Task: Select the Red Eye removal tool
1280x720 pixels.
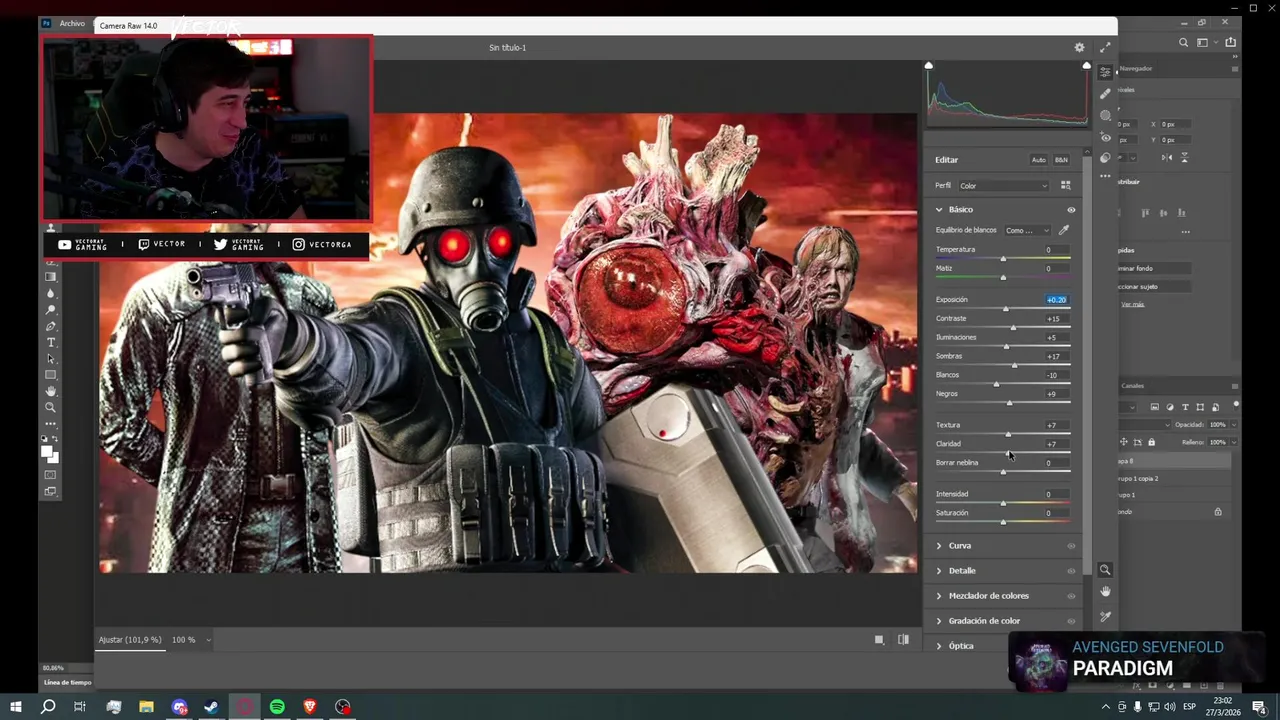Action: pyautogui.click(x=1105, y=138)
